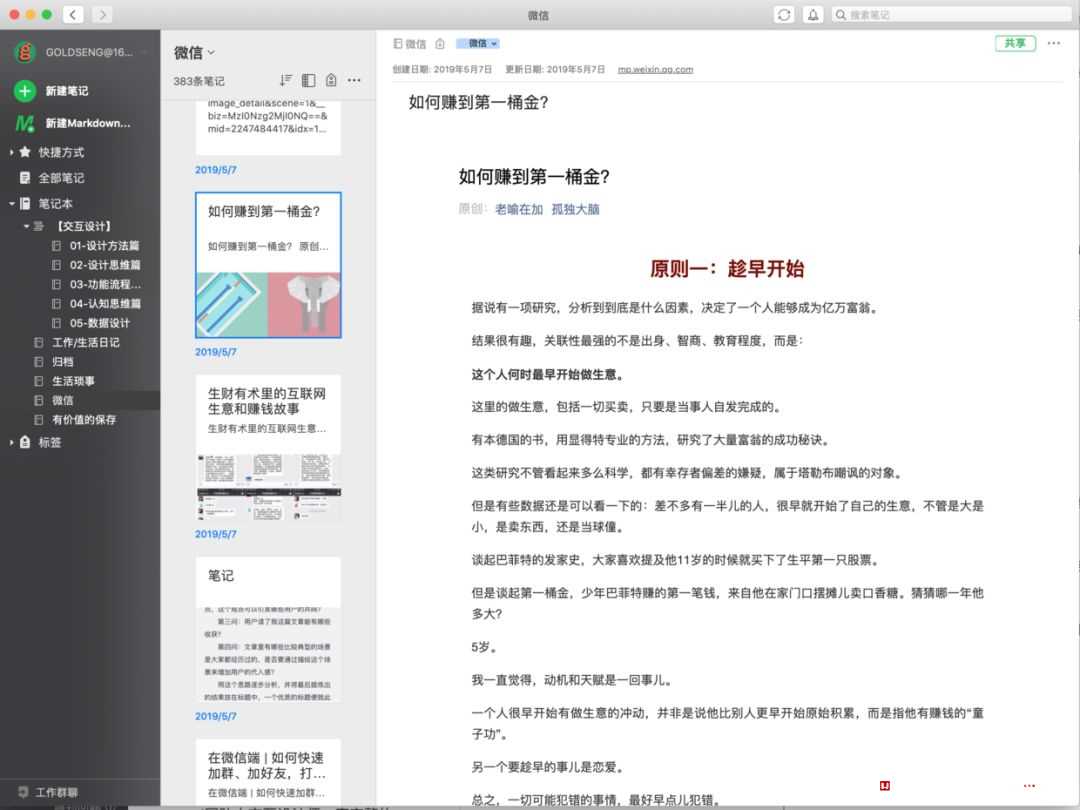Open the mp.weixin.qq.com source link
The height and width of the screenshot is (810, 1080).
point(655,70)
